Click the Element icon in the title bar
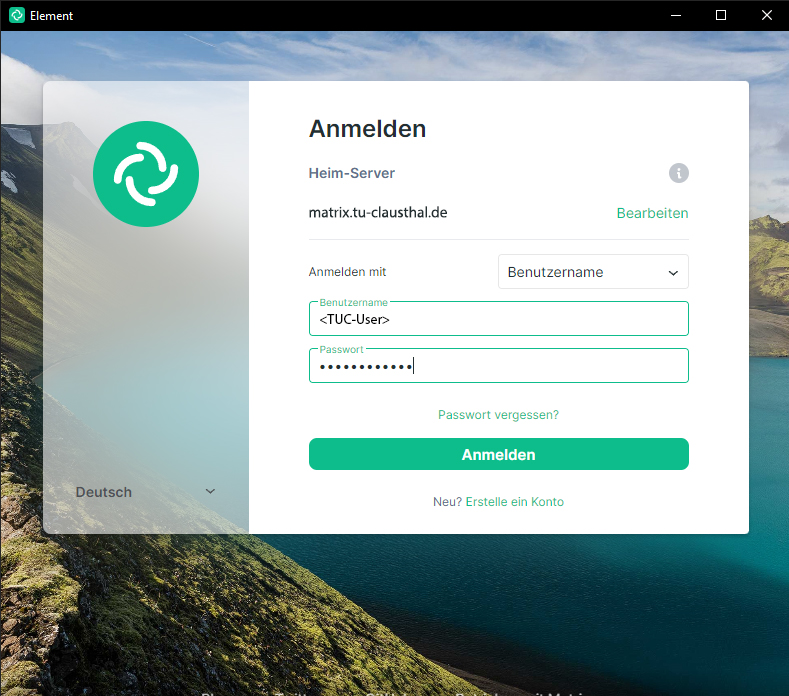The width and height of the screenshot is (789, 696). click(16, 15)
